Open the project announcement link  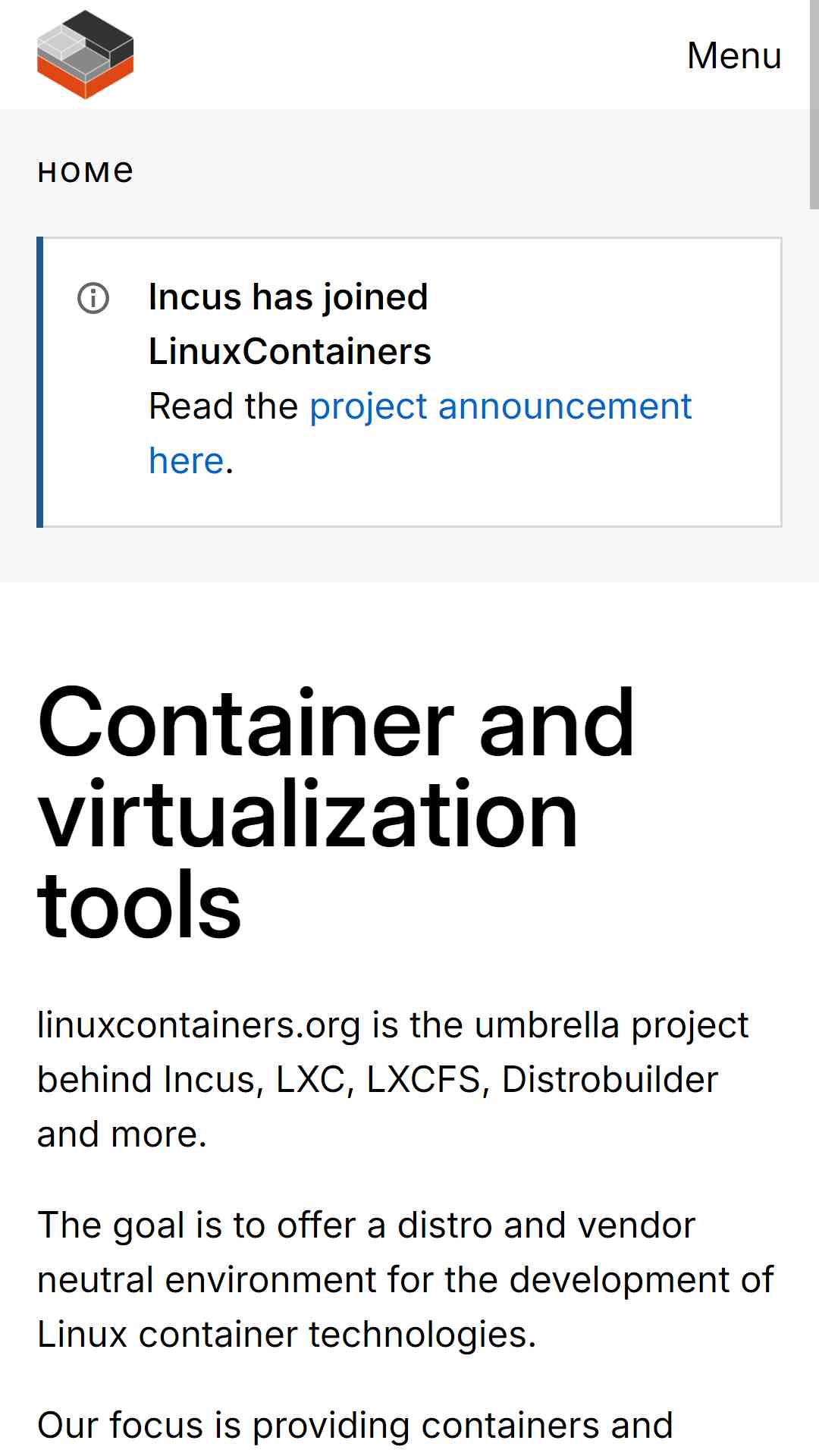click(500, 406)
